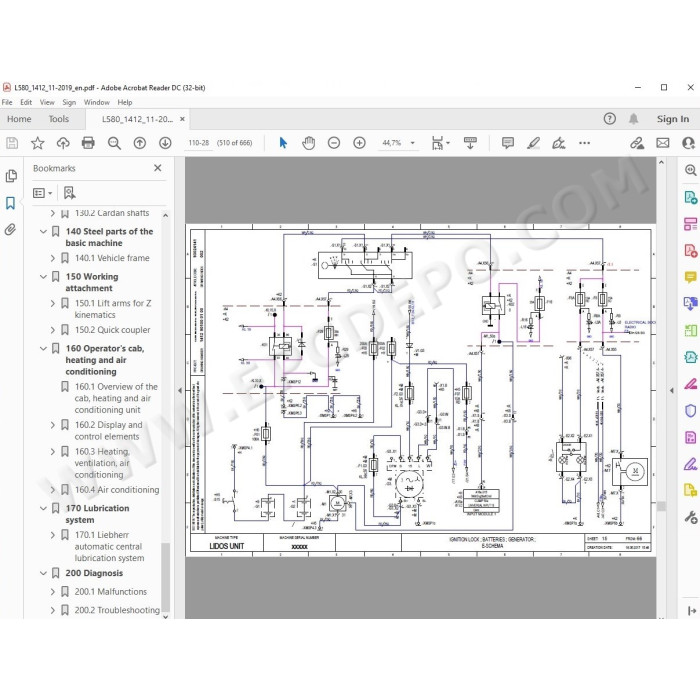Open the Sign menu
Viewport: 700px width, 700px height.
pos(69,102)
